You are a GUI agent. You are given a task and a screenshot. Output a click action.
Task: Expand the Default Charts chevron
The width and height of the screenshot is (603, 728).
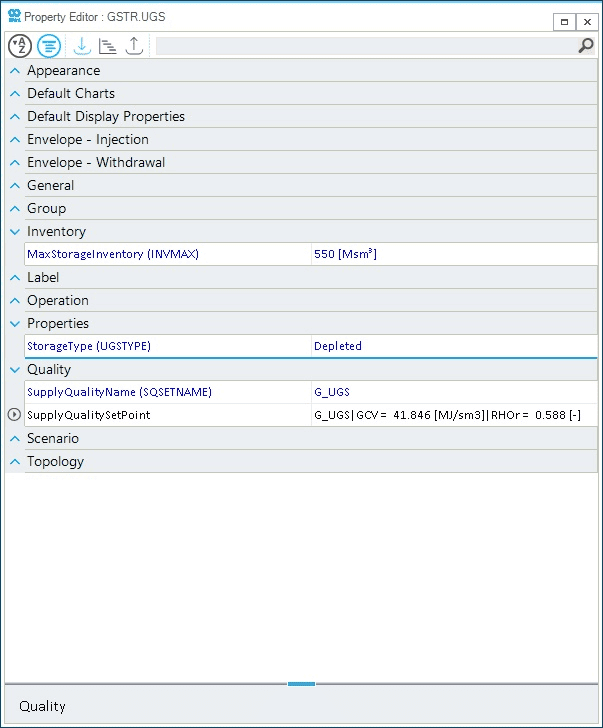tap(15, 93)
